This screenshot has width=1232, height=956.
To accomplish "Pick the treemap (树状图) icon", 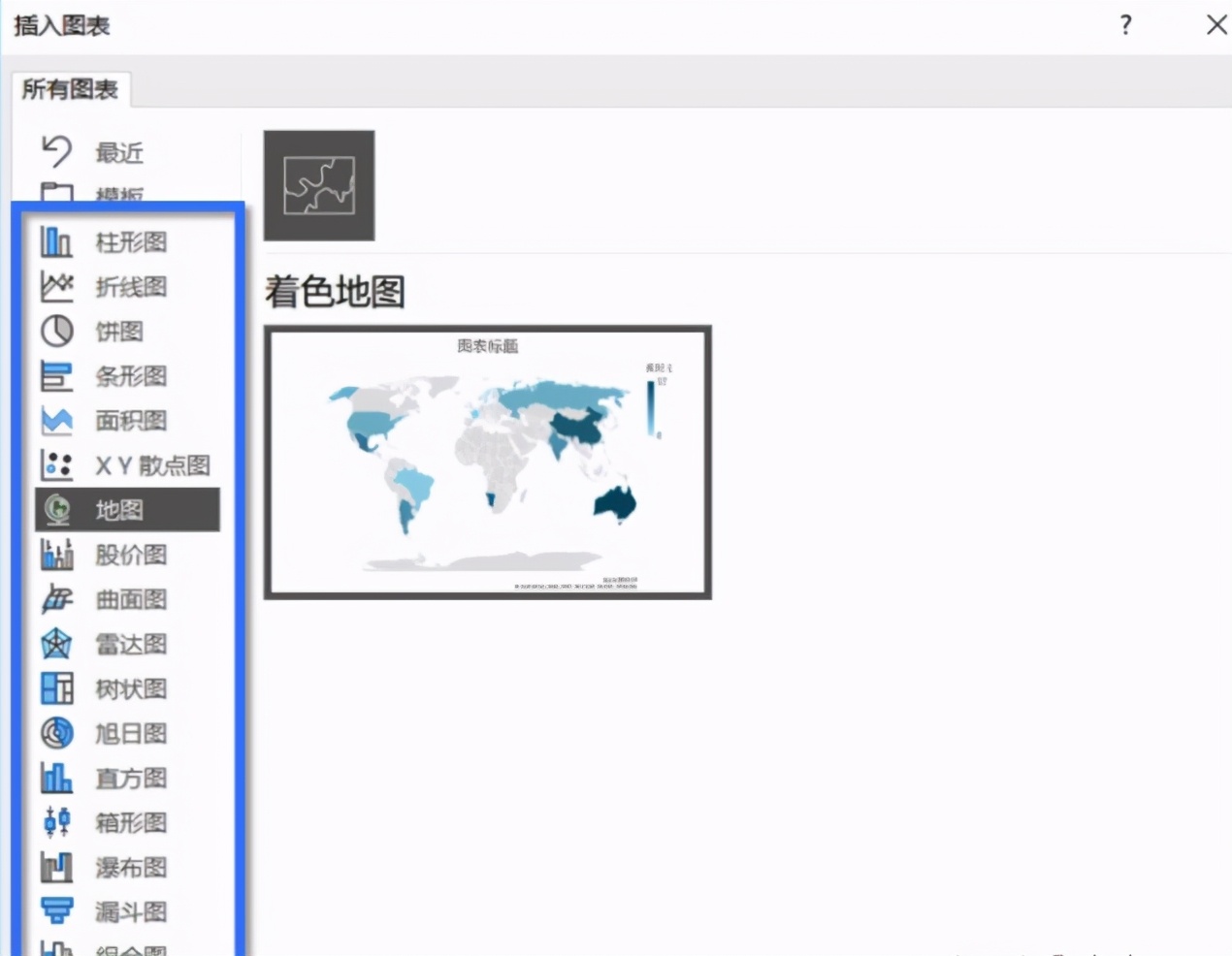I will (x=56, y=688).
